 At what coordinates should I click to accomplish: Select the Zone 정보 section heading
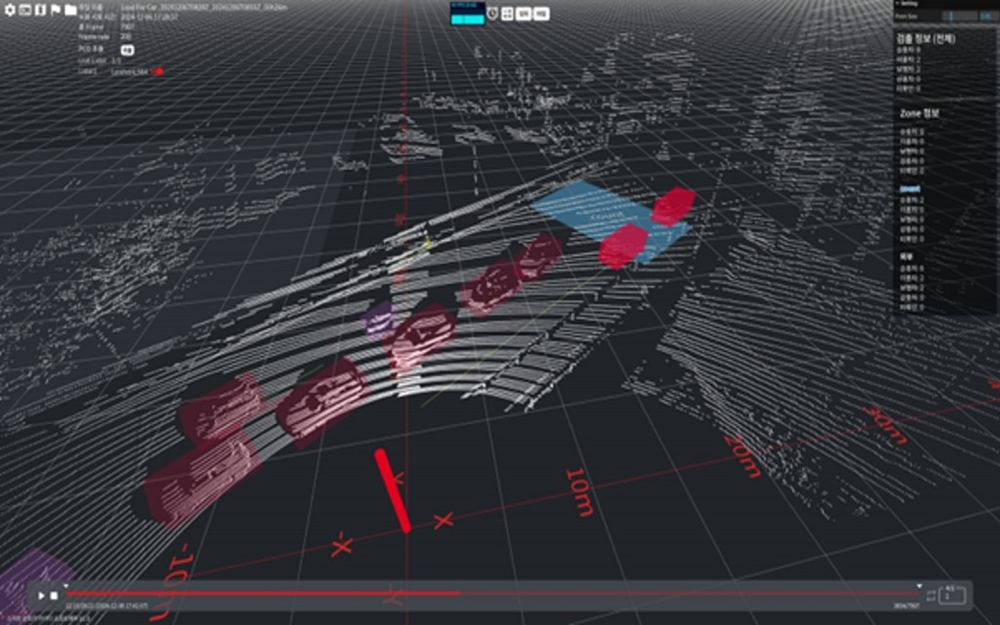(919, 113)
